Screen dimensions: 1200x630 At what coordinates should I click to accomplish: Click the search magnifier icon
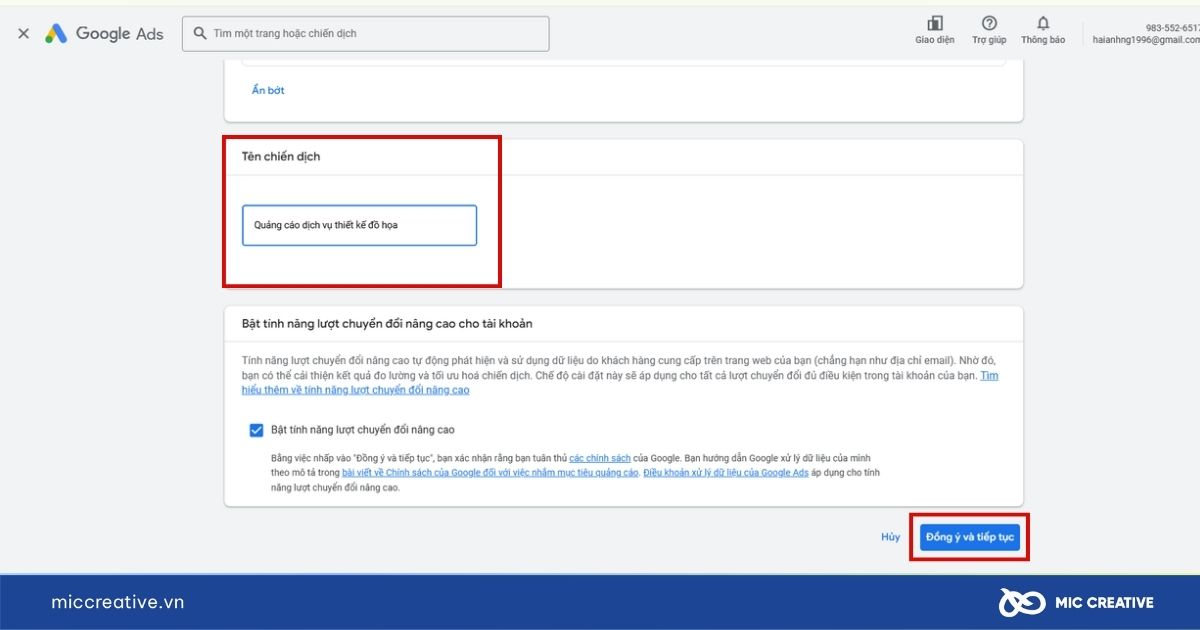point(200,33)
